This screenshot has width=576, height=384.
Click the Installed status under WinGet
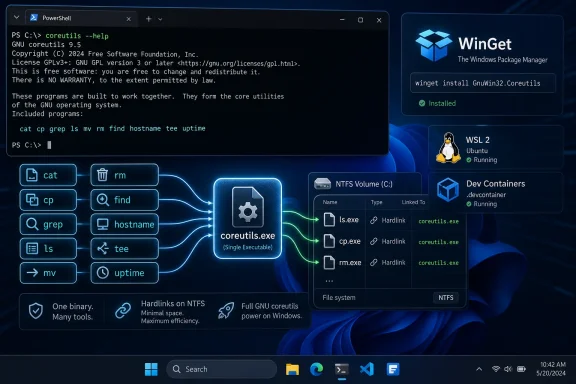(438, 104)
